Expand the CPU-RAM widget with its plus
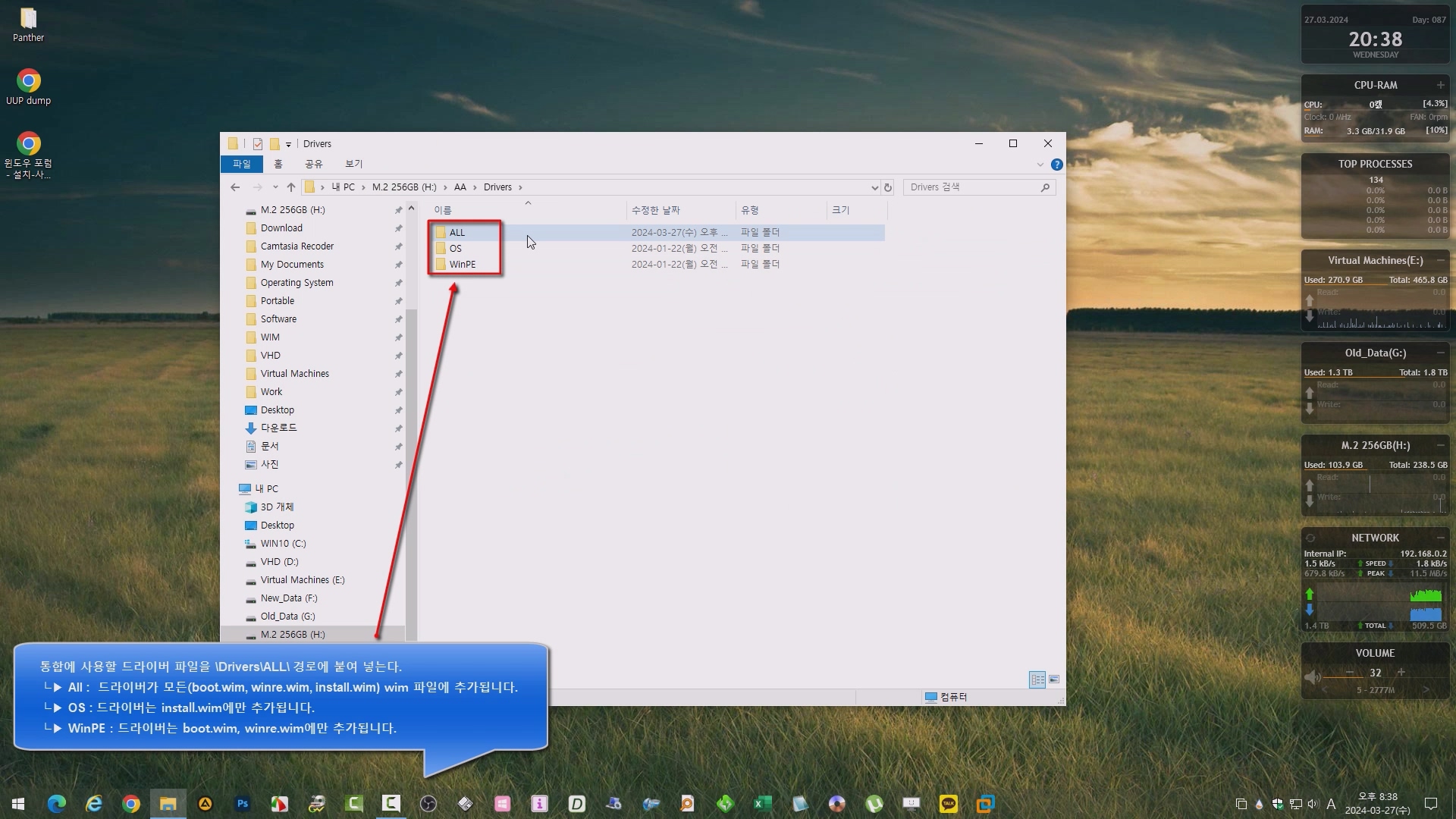 [x=1440, y=85]
